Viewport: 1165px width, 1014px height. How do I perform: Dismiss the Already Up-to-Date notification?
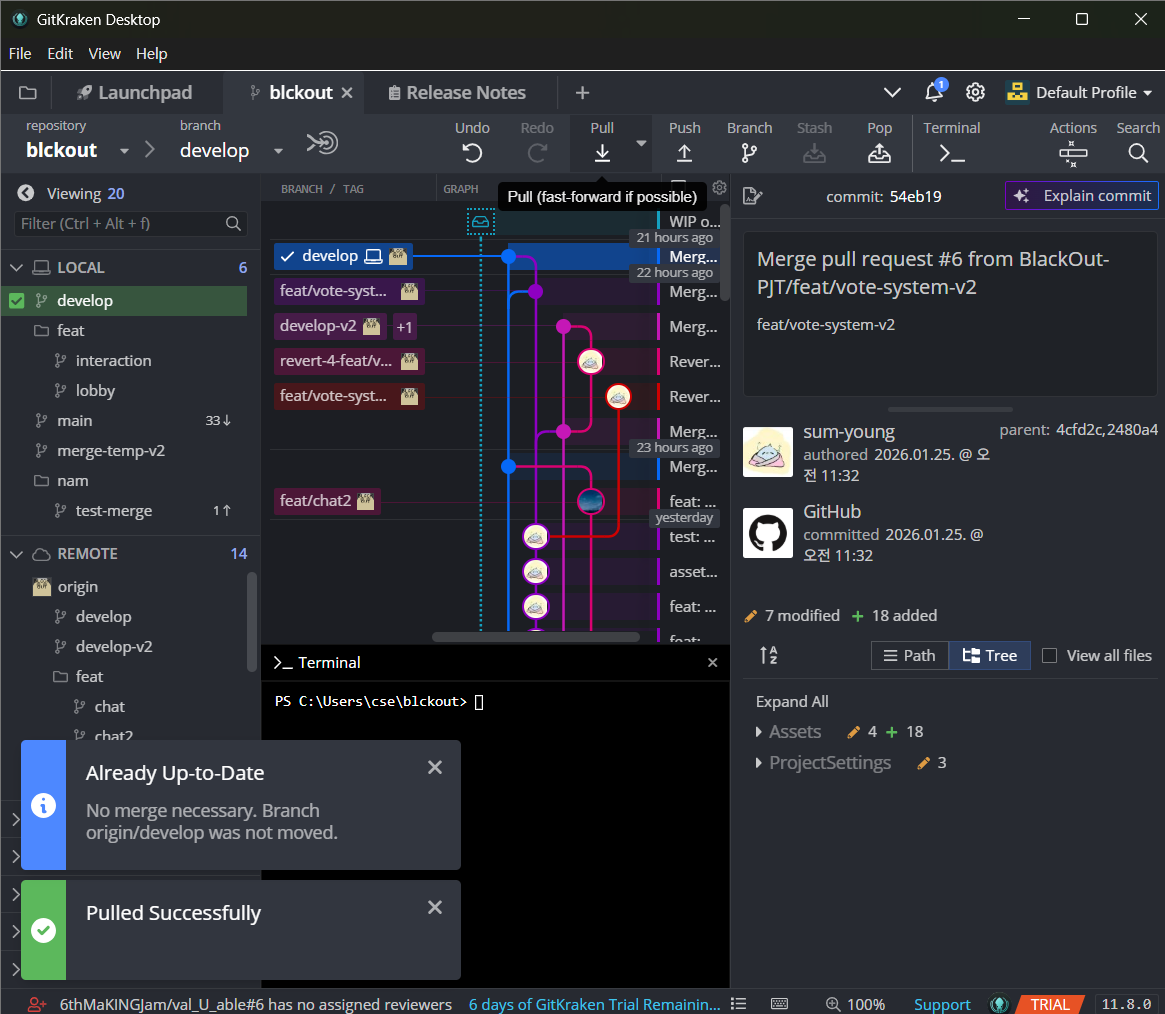click(435, 767)
